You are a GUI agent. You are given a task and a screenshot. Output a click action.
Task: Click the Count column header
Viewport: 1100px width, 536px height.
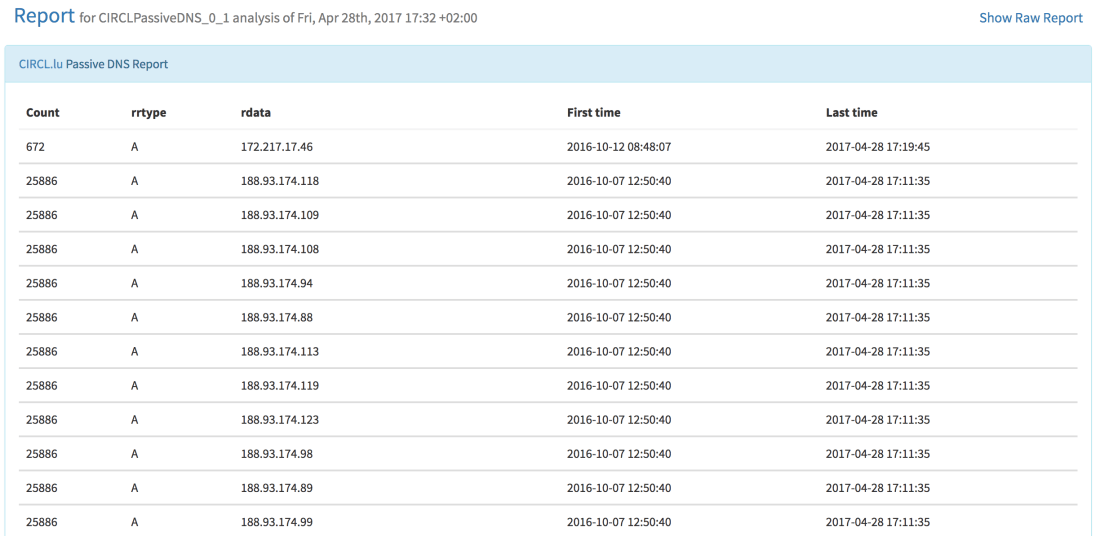point(43,113)
